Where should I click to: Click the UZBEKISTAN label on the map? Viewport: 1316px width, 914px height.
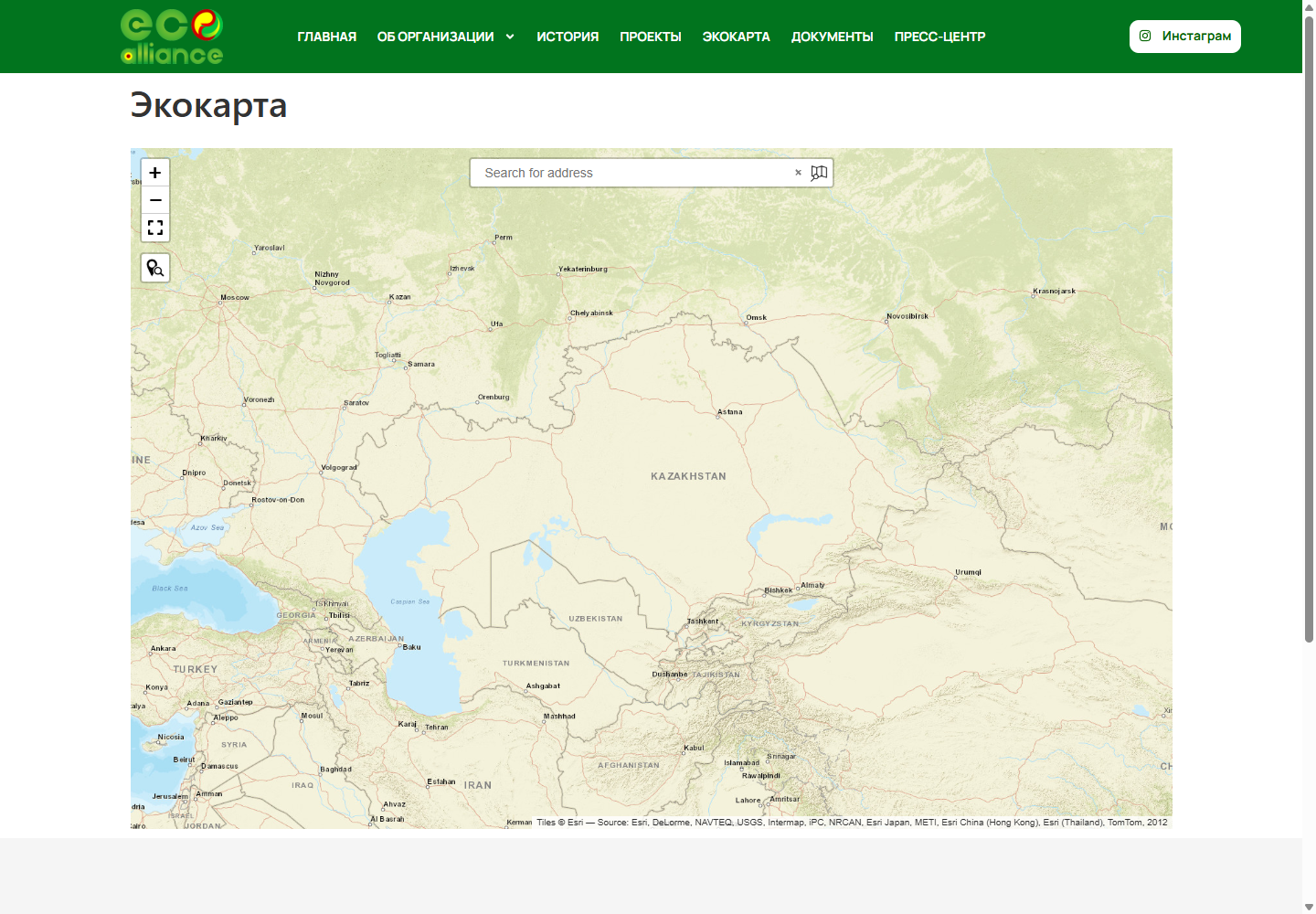596,619
